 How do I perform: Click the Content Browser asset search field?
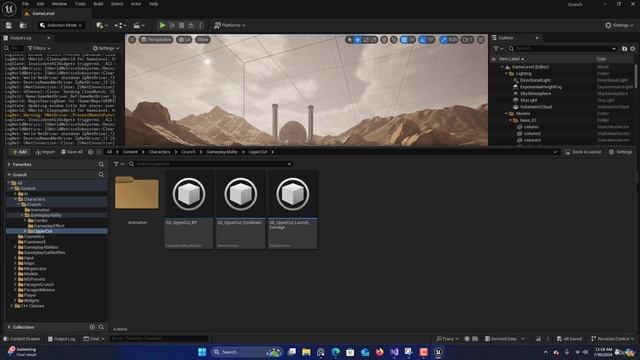[210, 164]
